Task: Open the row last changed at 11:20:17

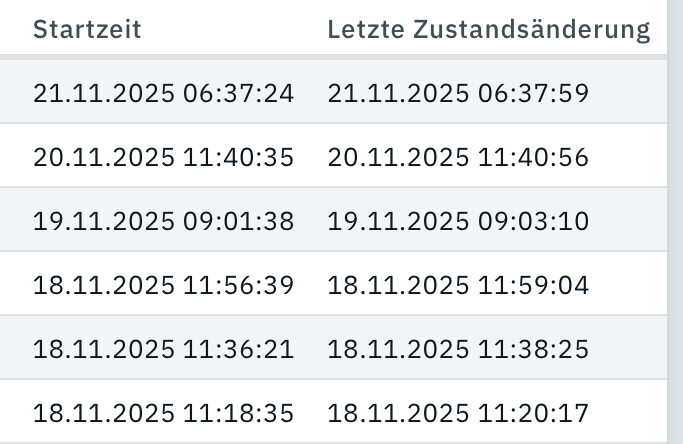Action: tap(457, 412)
